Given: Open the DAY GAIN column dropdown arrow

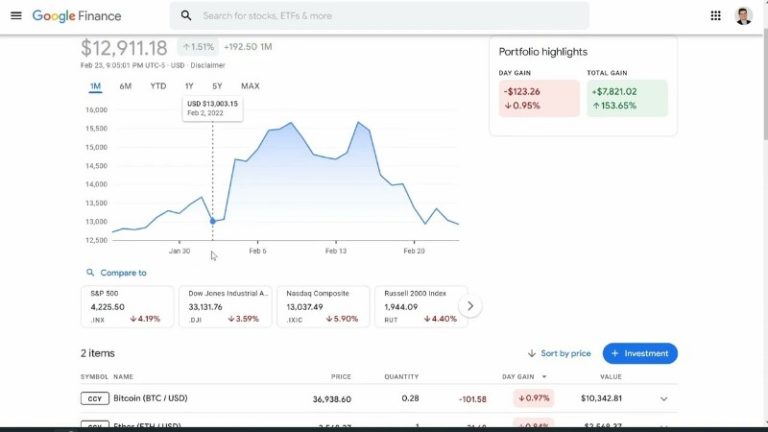Looking at the screenshot, I should point(544,377).
